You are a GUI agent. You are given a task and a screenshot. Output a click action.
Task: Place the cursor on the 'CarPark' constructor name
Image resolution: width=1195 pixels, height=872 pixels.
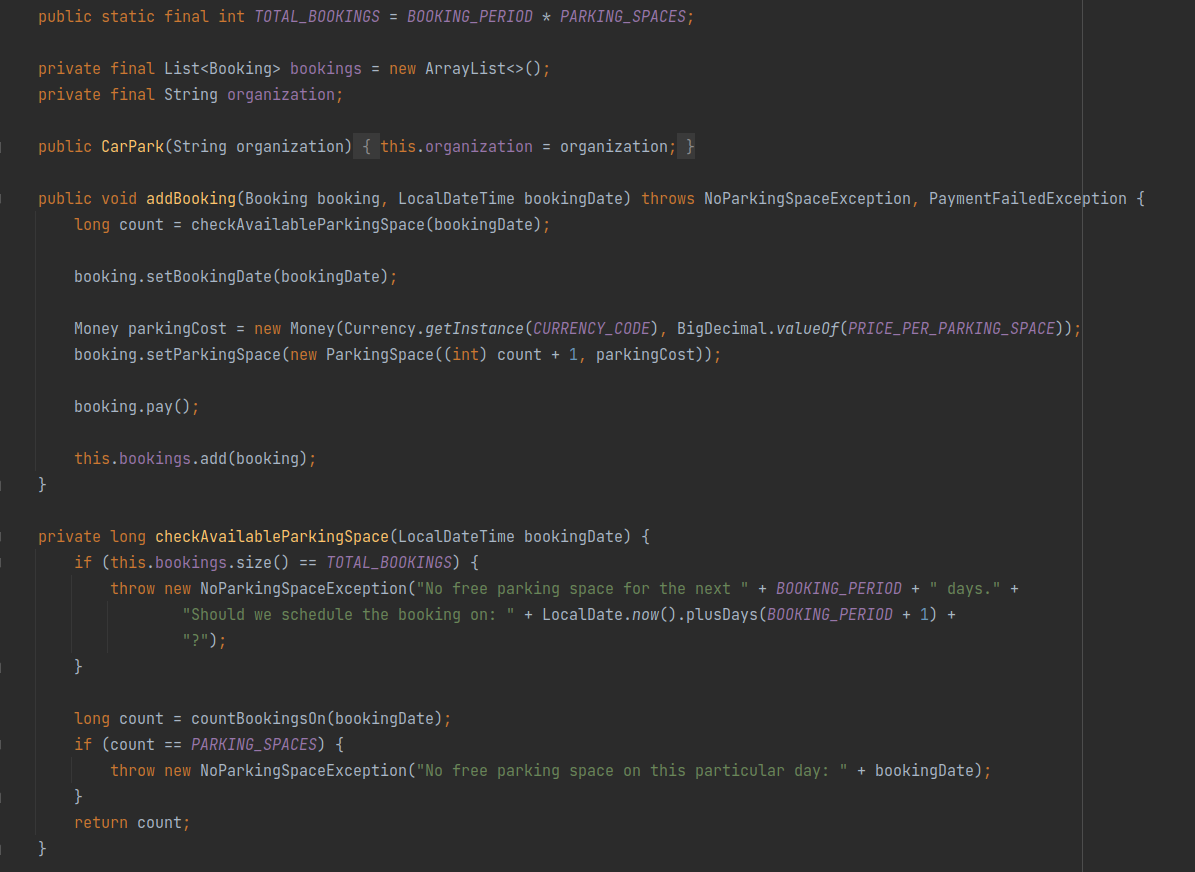(x=133, y=146)
